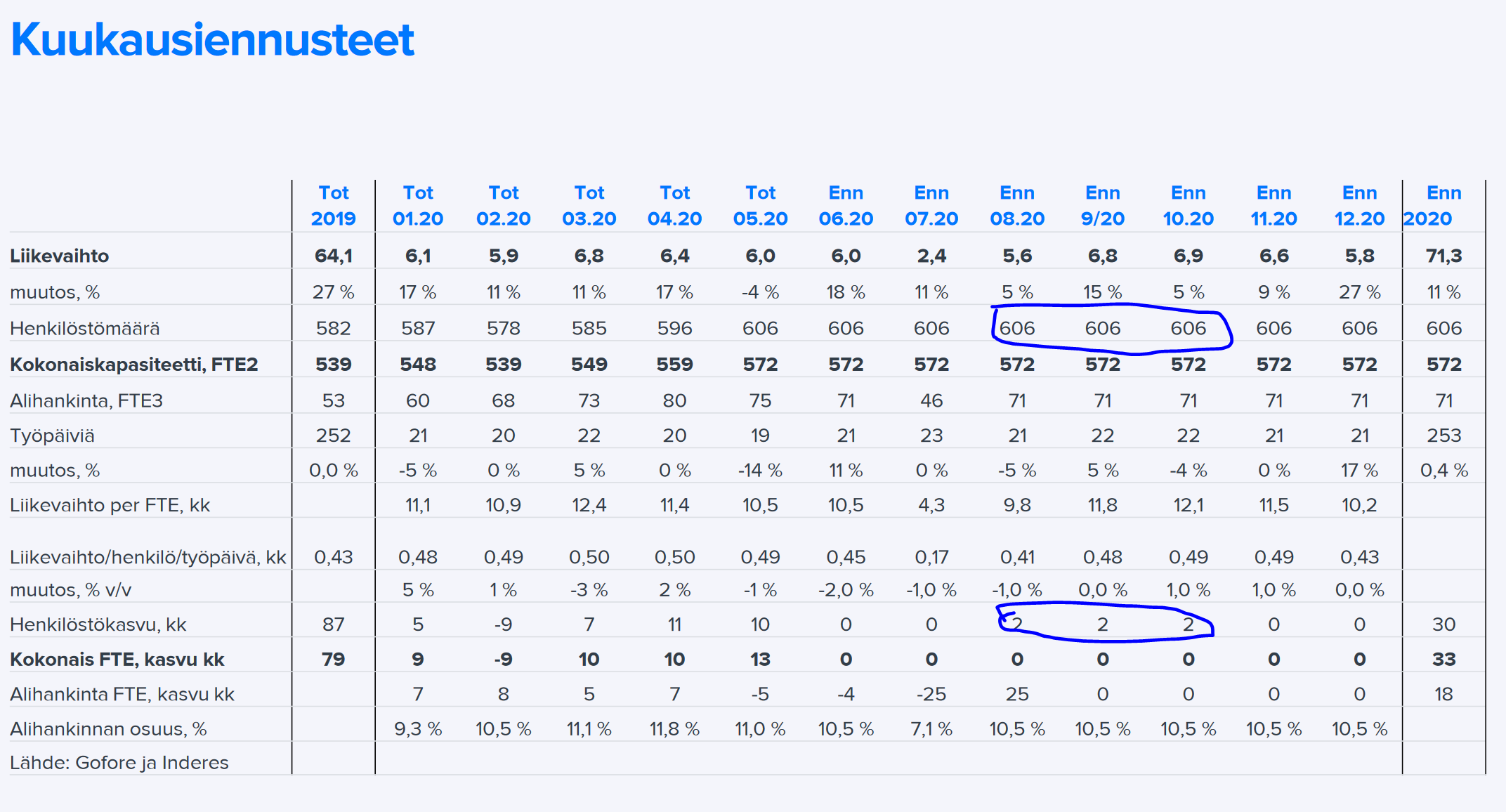Screen dimensions: 1506x812
Task: Select the 64,1 revenue cell for 2019
Action: point(334,256)
